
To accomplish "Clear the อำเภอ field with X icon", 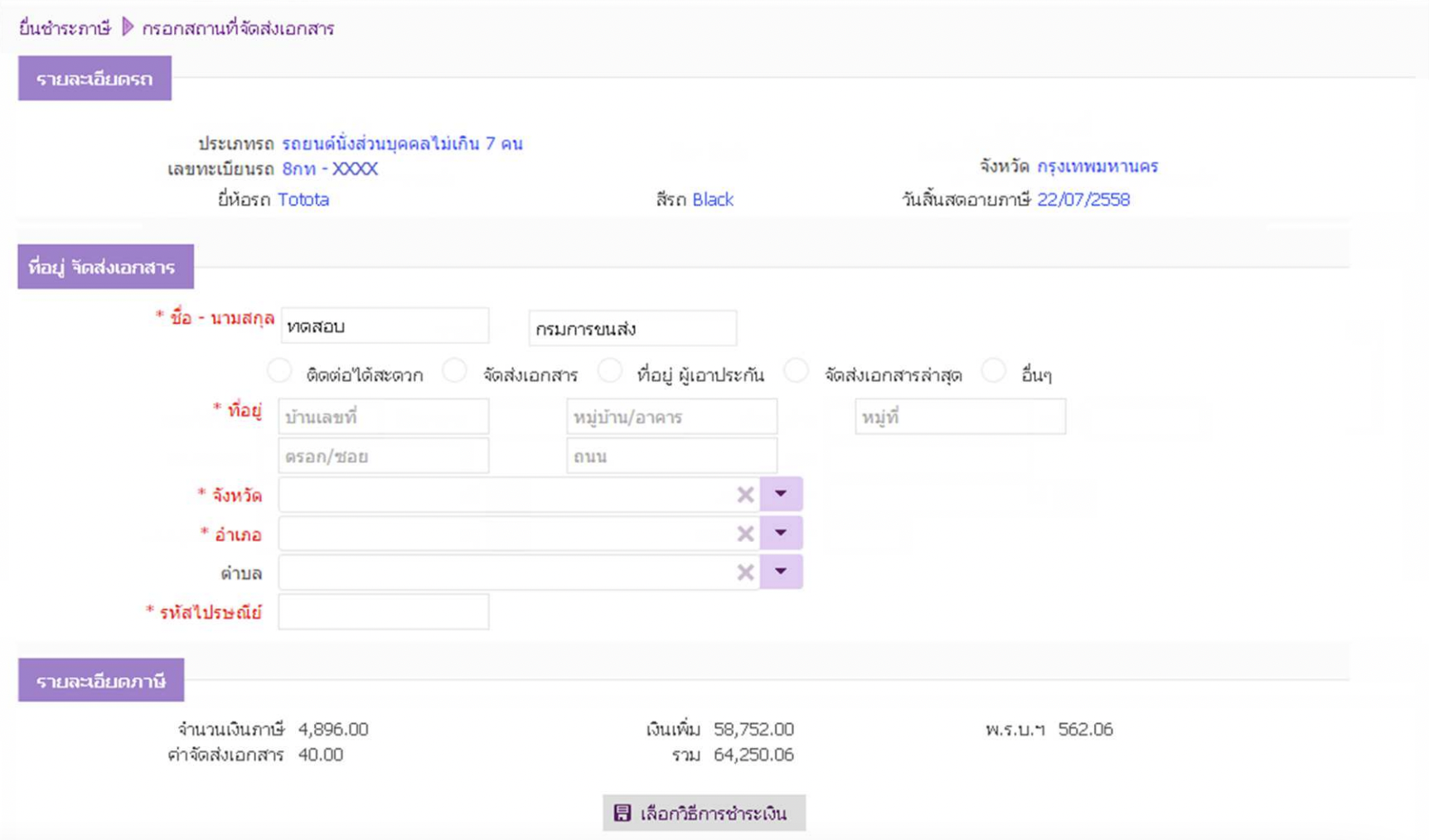I will click(x=745, y=533).
